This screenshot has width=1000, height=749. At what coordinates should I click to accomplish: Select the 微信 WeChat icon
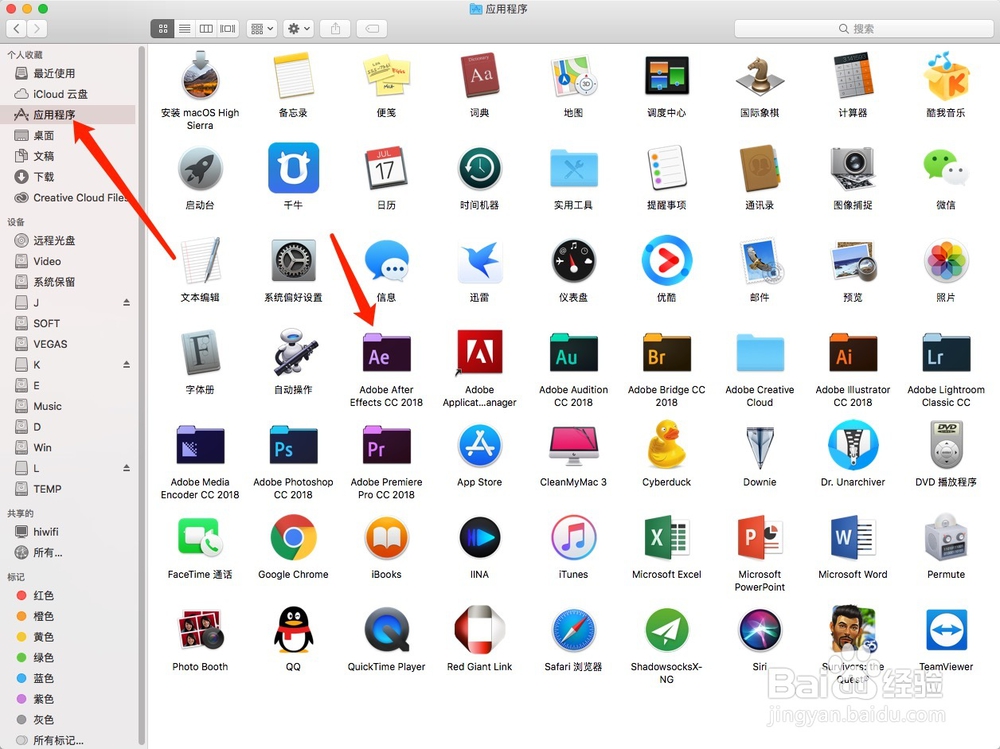coord(946,168)
